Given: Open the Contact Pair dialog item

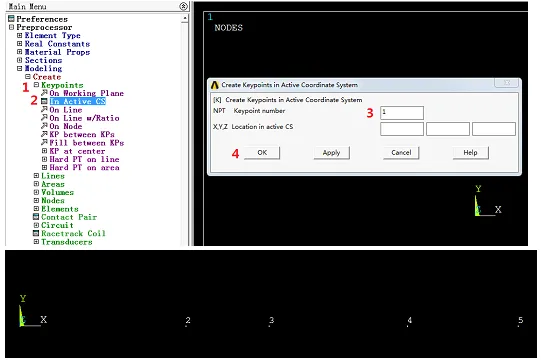Looking at the screenshot, I should [69, 217].
